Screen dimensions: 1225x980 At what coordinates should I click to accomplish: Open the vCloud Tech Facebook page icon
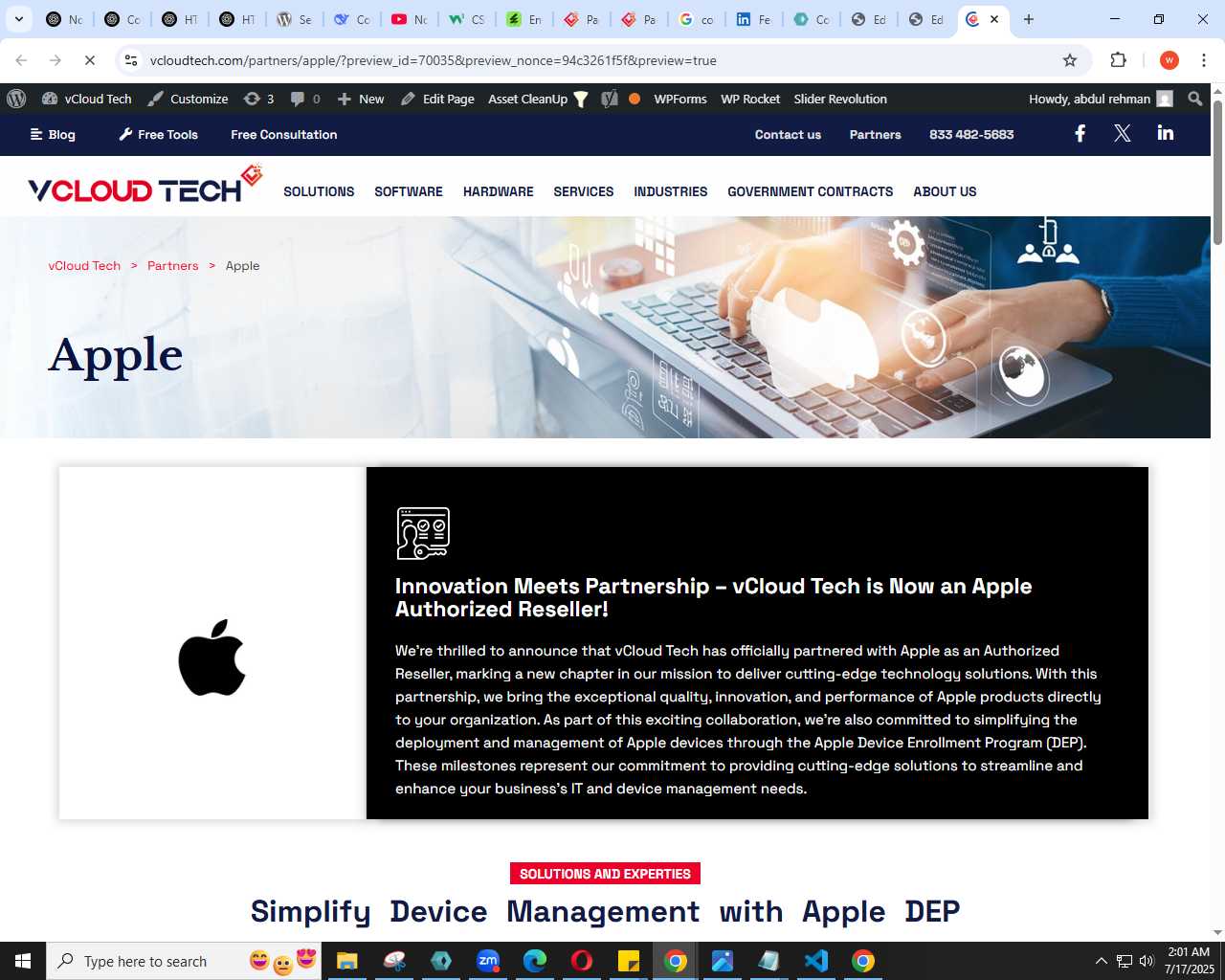tap(1080, 134)
